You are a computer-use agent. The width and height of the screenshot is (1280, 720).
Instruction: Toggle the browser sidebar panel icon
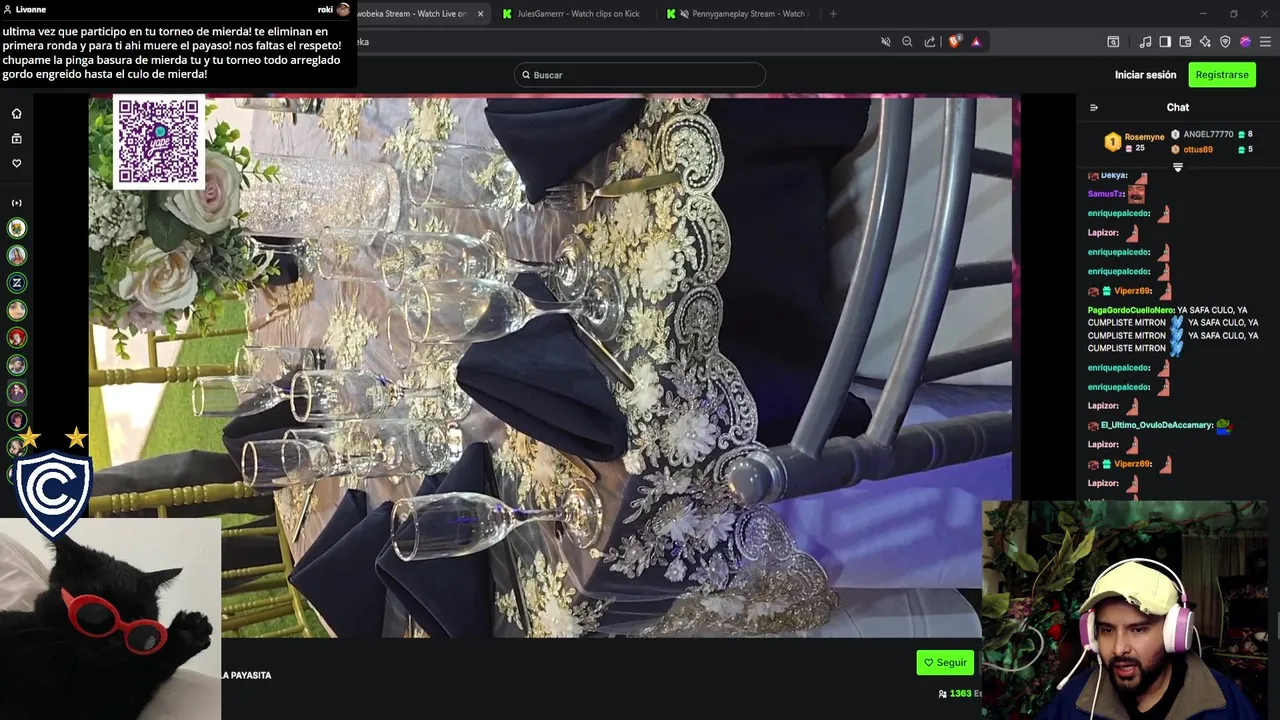(x=1165, y=42)
